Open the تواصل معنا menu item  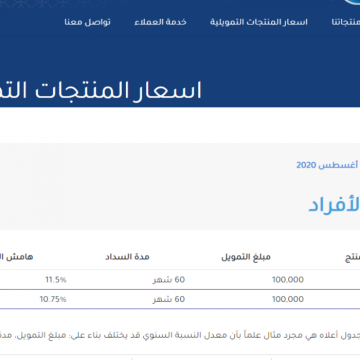(87, 22)
